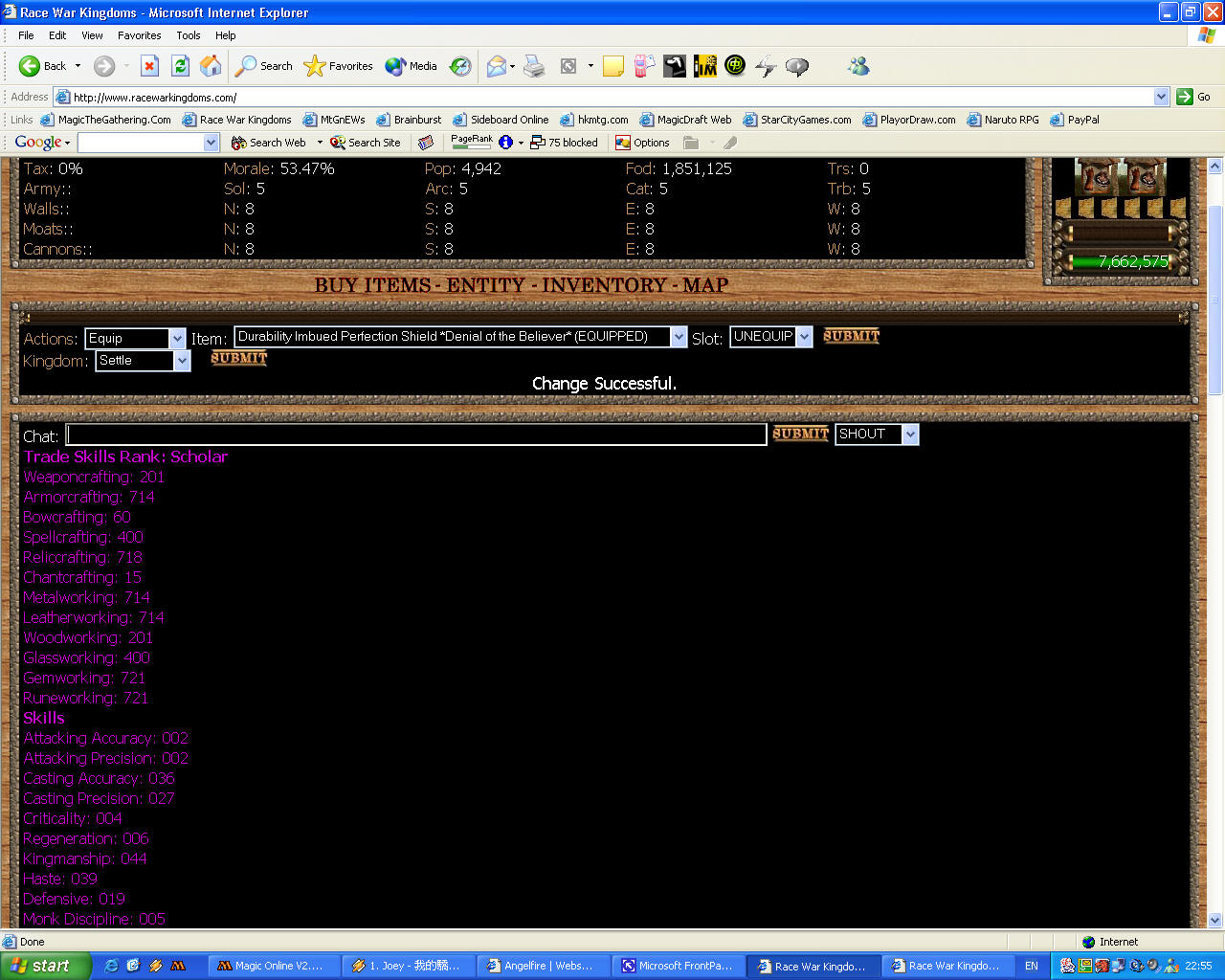Switch to Microsoft FrontPage in taskbar
The image size is (1225, 980).
click(x=679, y=966)
